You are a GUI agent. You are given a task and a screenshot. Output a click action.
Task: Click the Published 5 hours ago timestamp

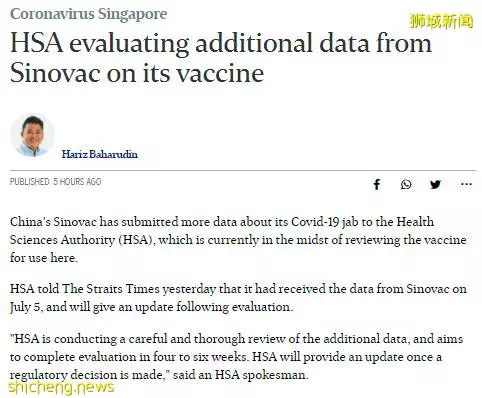[55, 182]
